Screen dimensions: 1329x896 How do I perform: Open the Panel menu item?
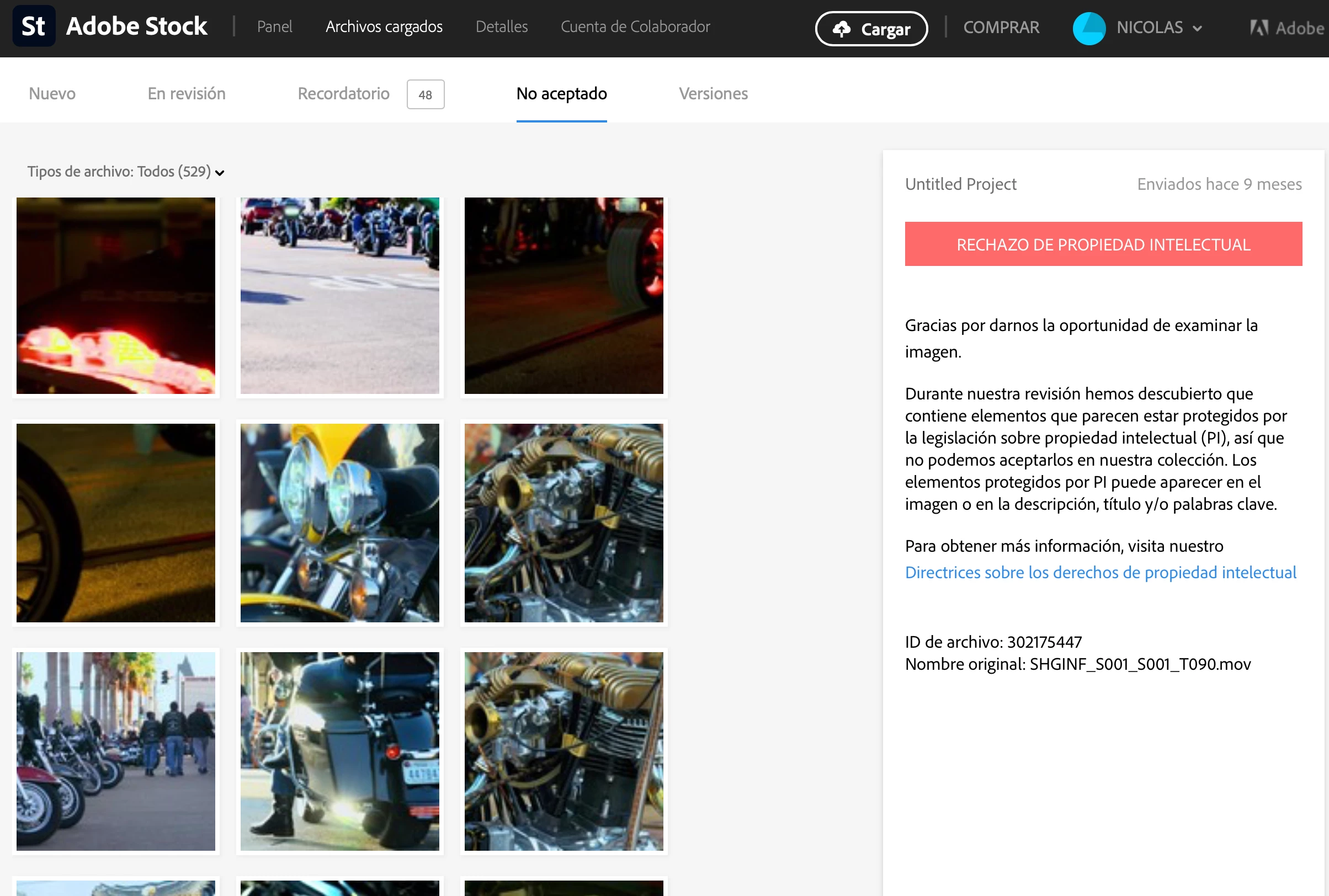pyautogui.click(x=274, y=27)
